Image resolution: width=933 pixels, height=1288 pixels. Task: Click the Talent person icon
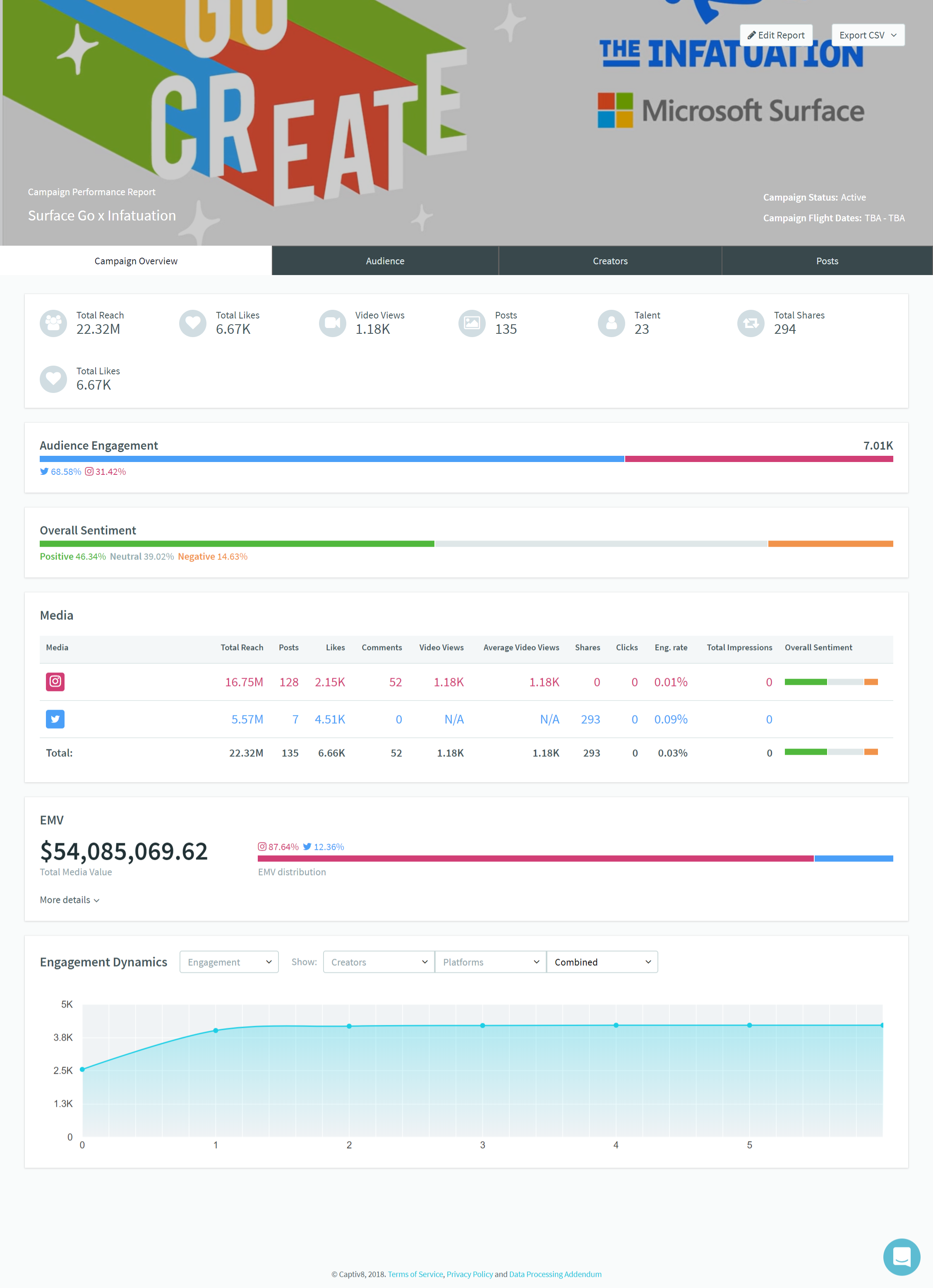612,323
